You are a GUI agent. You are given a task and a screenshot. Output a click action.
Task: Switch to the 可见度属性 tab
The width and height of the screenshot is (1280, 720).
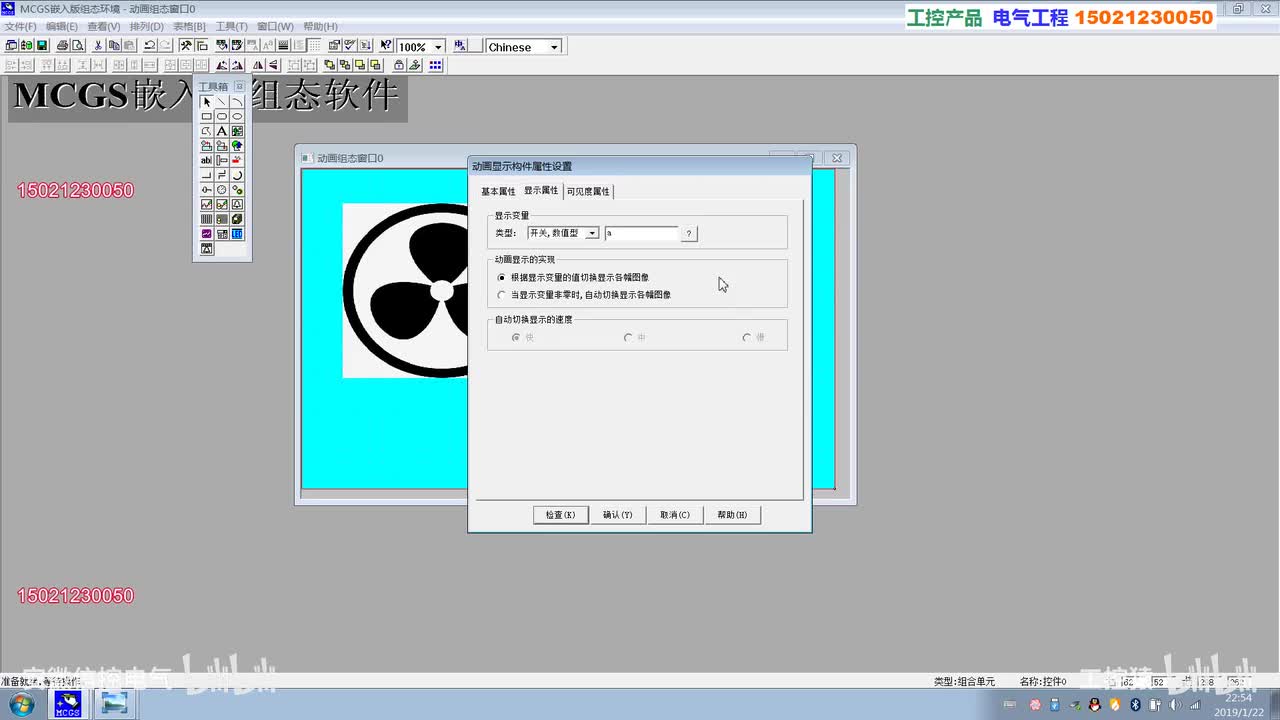tap(588, 191)
